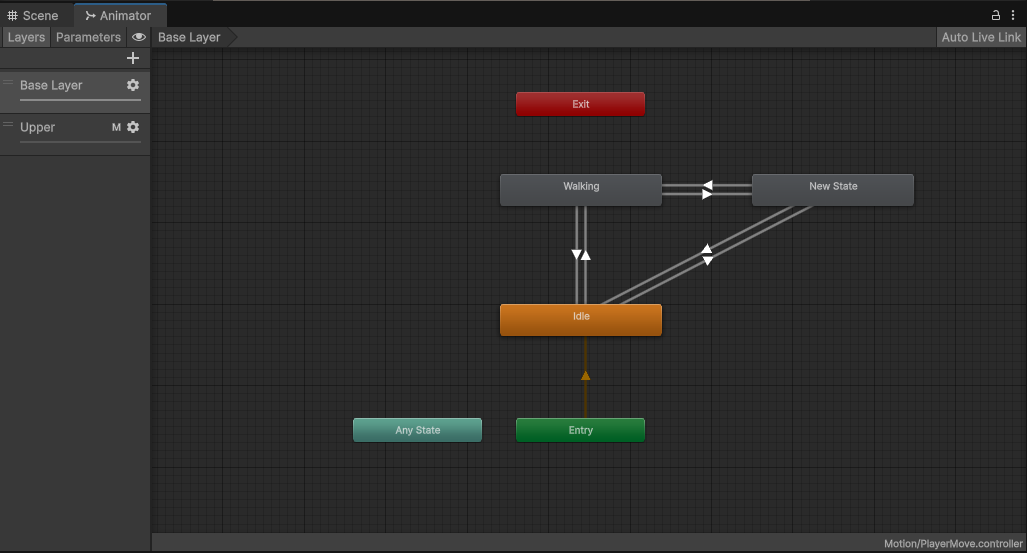Select the Any State node
The image size is (1027, 553).
(x=417, y=430)
